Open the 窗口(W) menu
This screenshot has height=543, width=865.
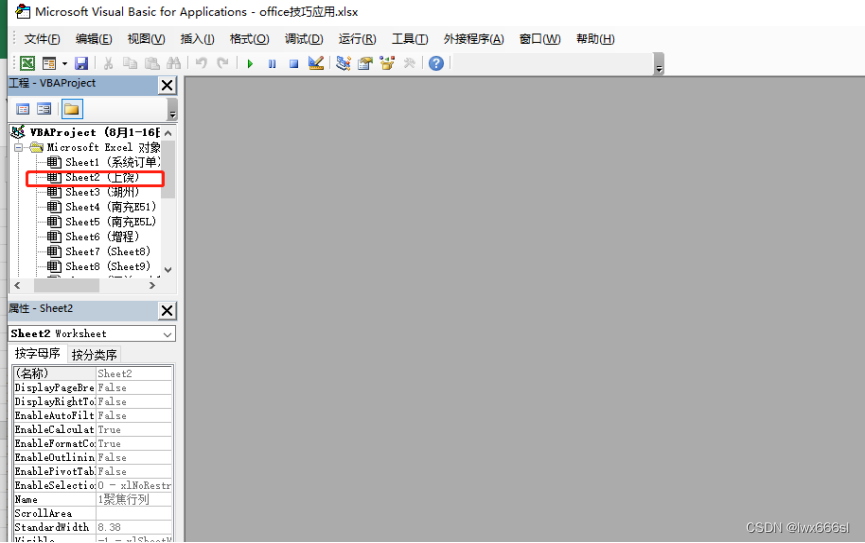point(540,39)
